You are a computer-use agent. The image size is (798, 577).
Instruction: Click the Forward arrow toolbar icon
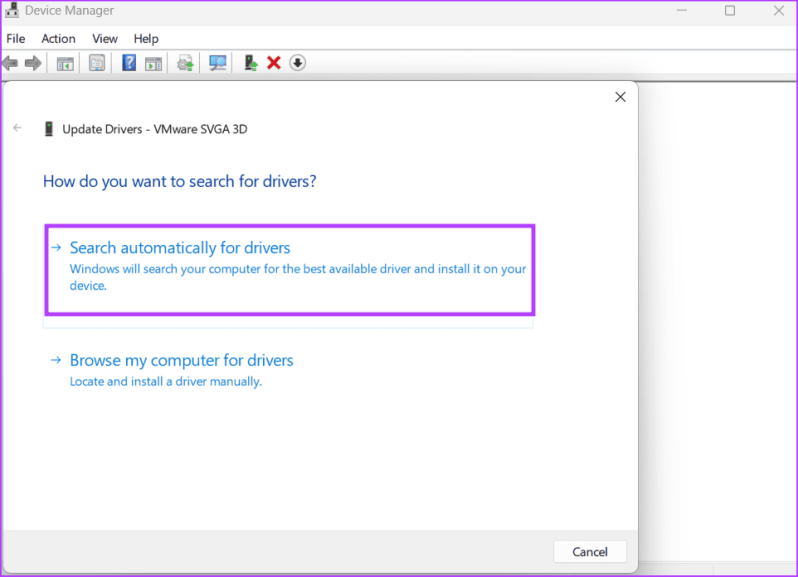(x=33, y=63)
